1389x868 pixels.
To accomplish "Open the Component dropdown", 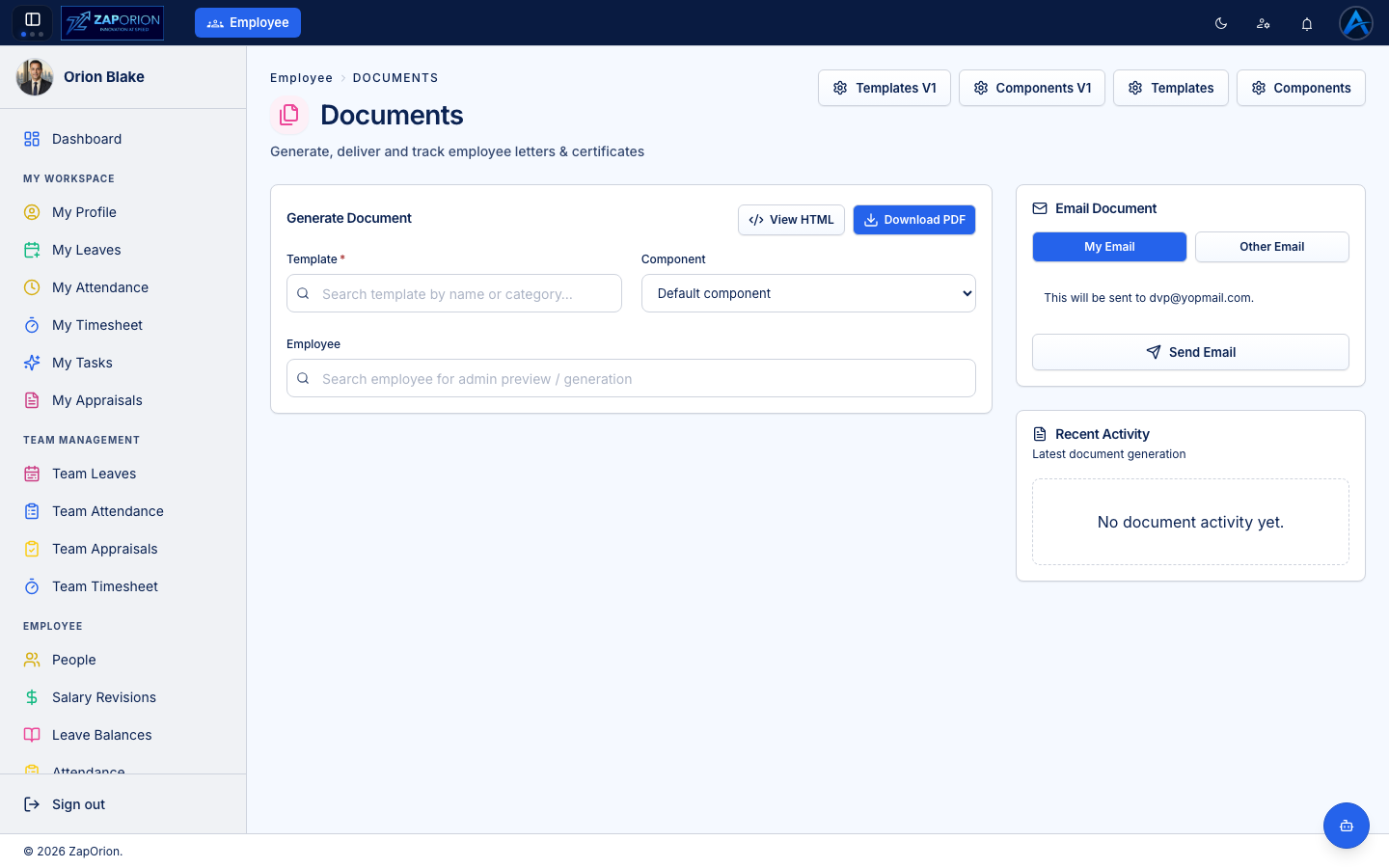I will [808, 293].
